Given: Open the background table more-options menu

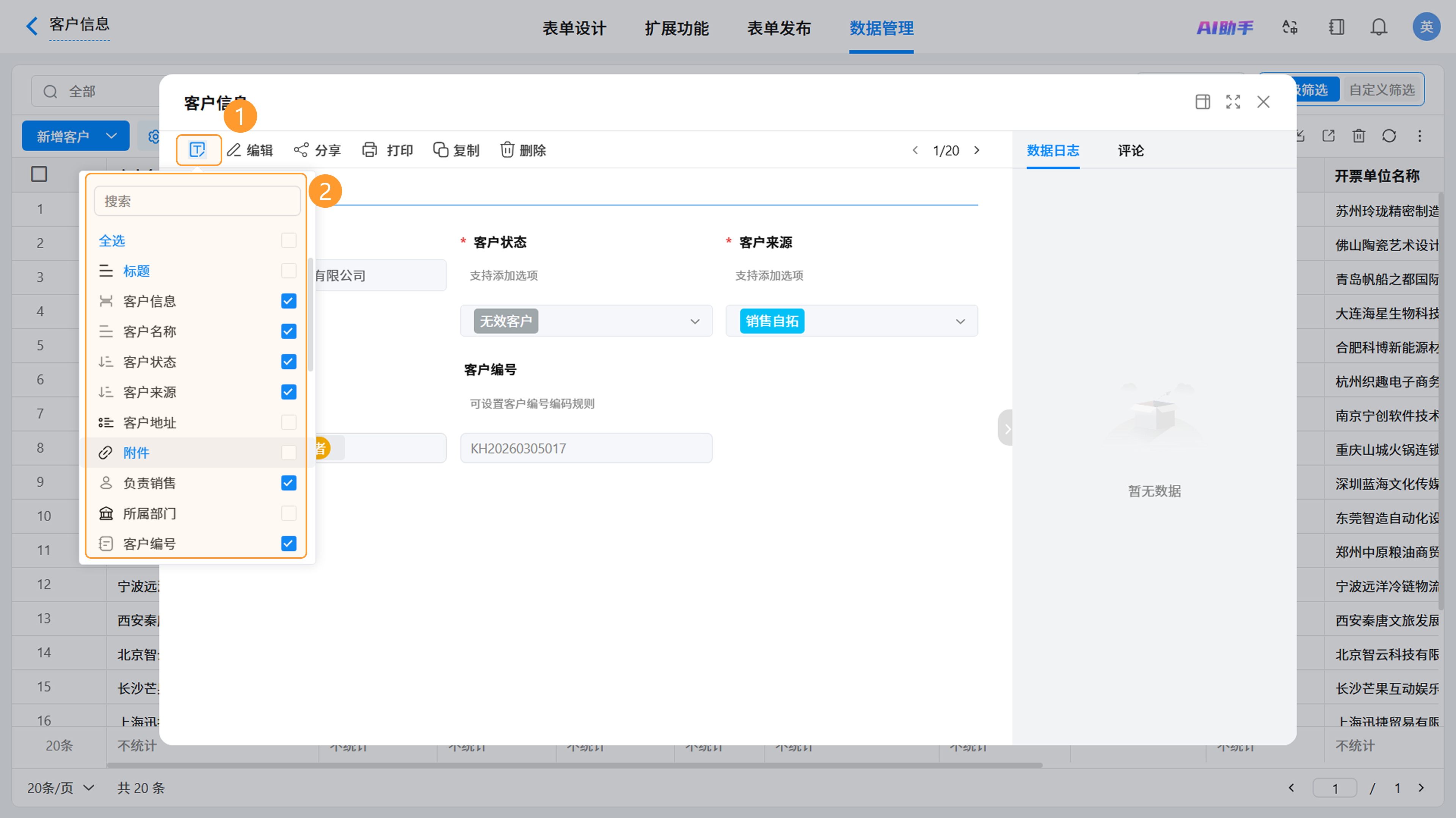Looking at the screenshot, I should [1420, 136].
